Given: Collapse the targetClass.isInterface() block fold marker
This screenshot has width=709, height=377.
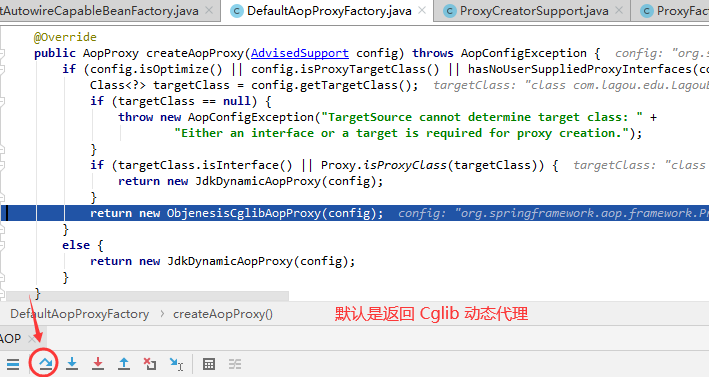Looking at the screenshot, I should 2,165.
